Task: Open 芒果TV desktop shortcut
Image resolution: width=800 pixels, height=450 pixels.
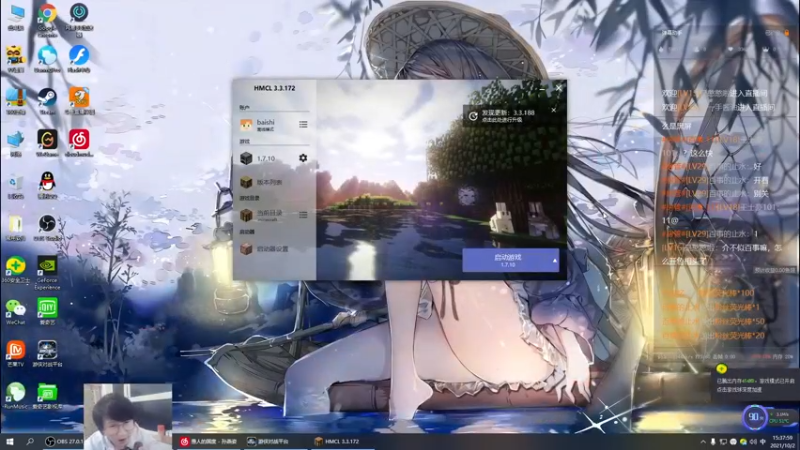Action: pos(16,354)
